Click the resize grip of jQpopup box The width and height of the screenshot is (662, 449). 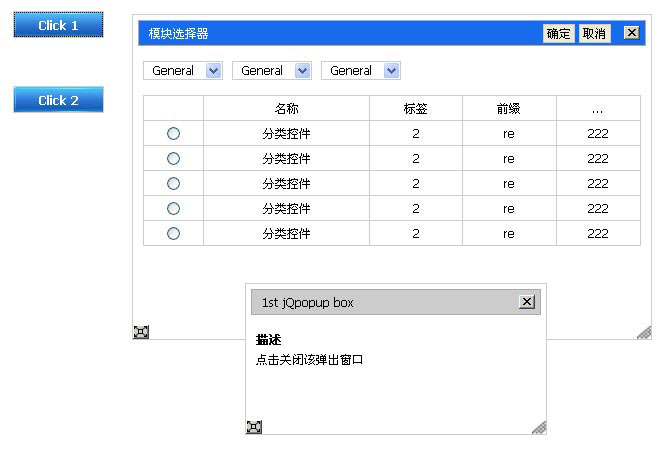539,427
